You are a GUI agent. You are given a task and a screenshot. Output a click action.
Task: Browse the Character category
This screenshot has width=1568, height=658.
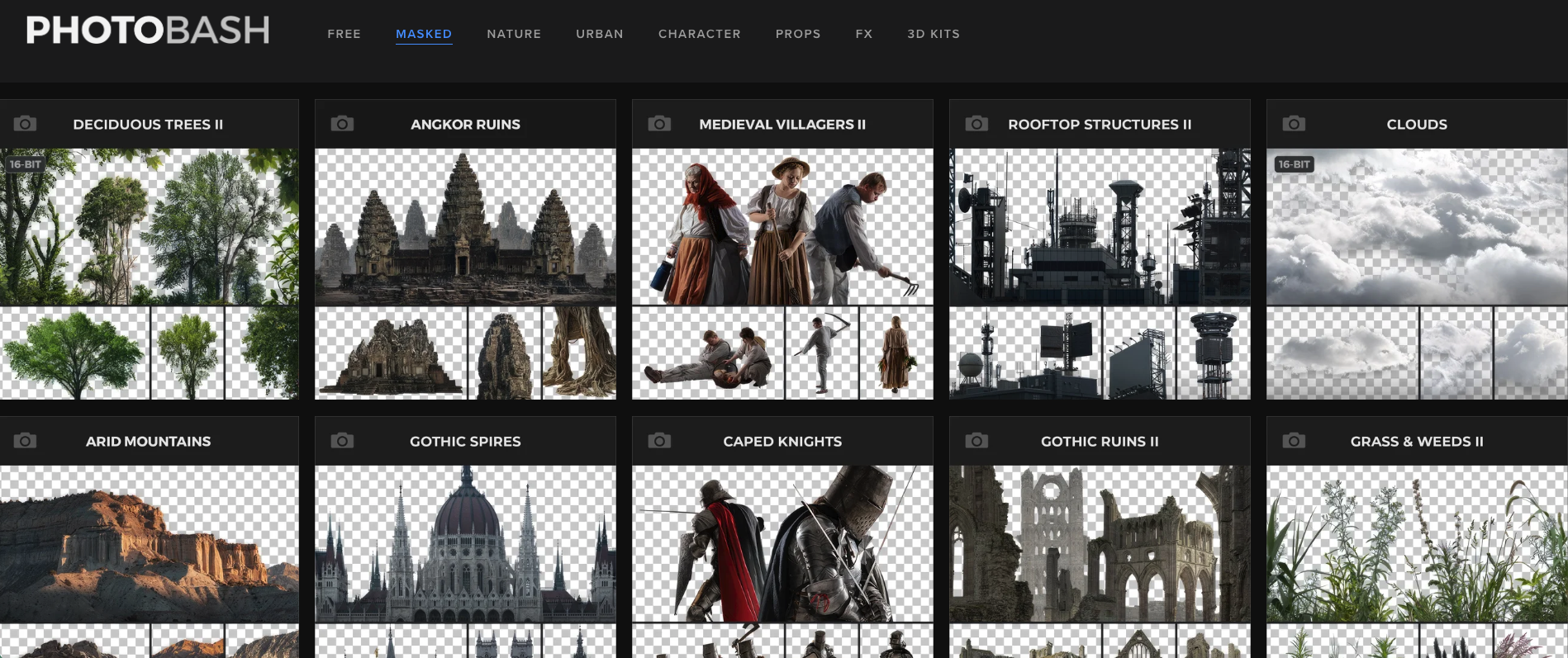tap(700, 34)
